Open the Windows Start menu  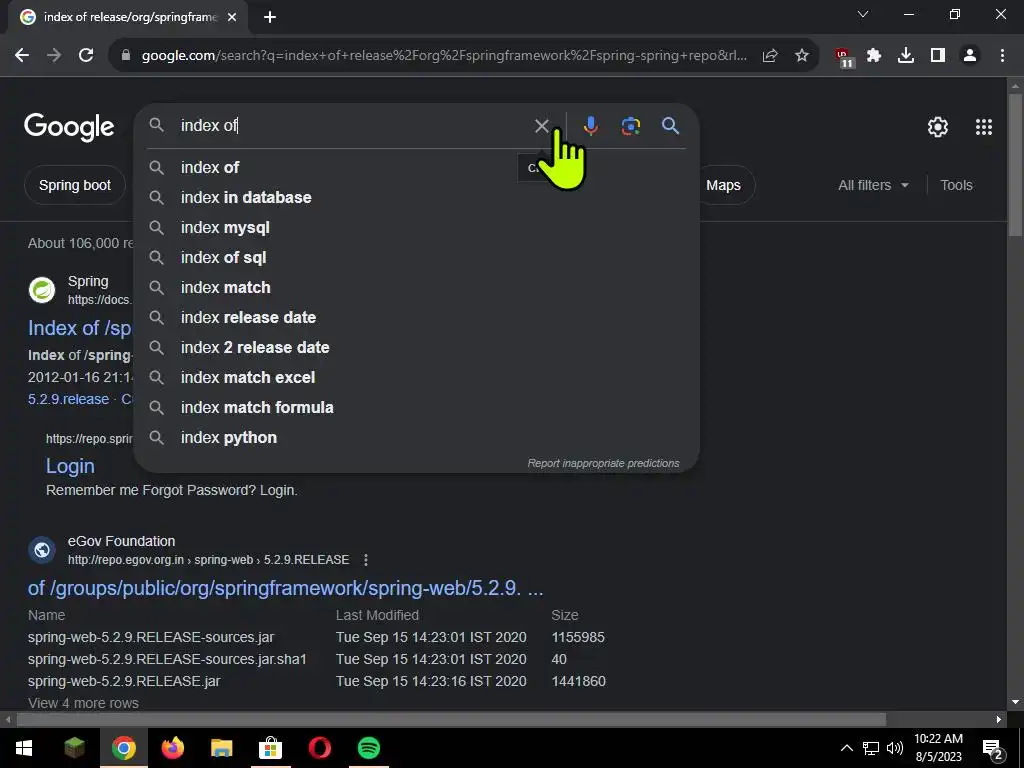24,748
